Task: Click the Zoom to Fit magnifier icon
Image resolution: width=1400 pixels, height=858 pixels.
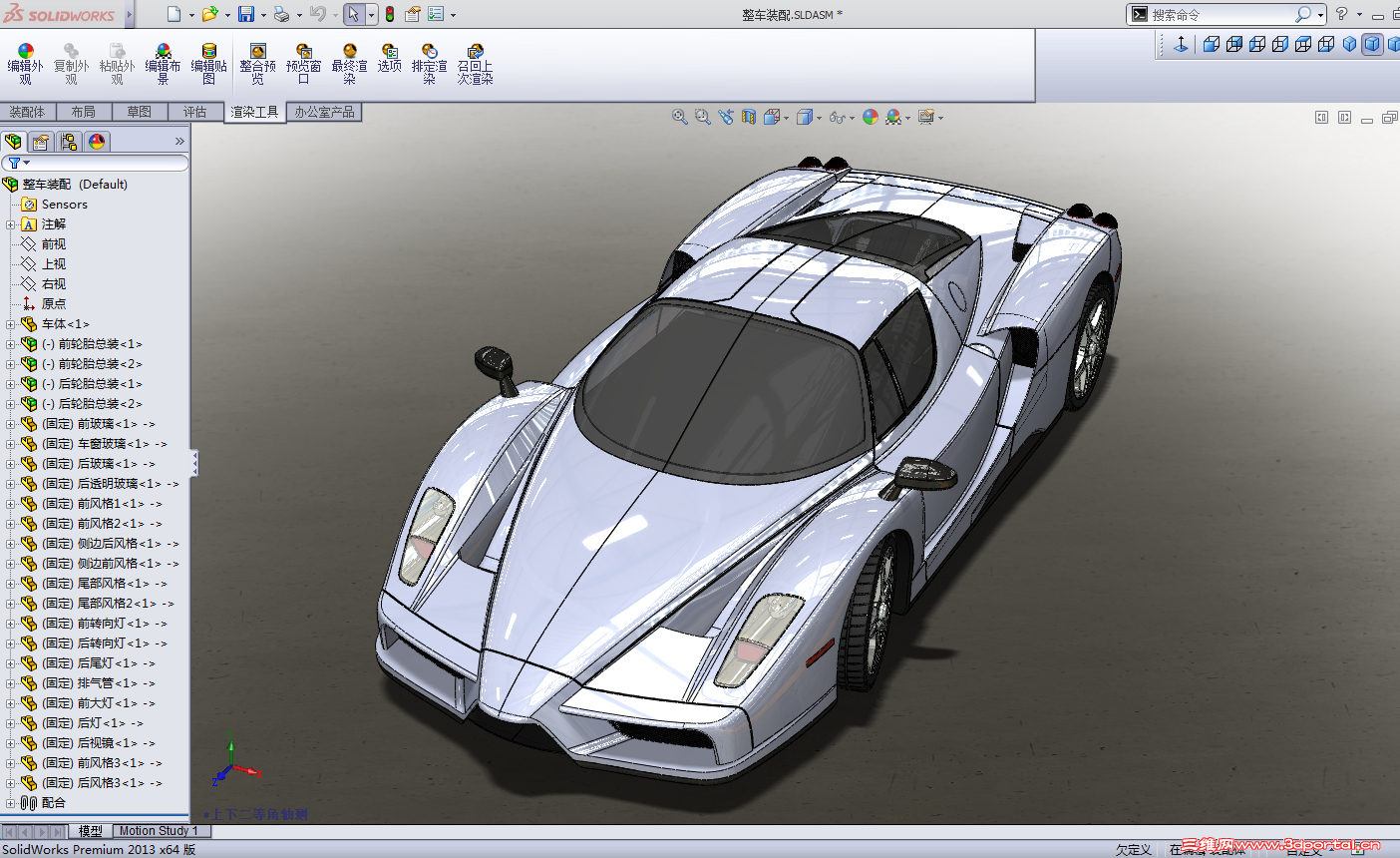Action: (x=679, y=117)
